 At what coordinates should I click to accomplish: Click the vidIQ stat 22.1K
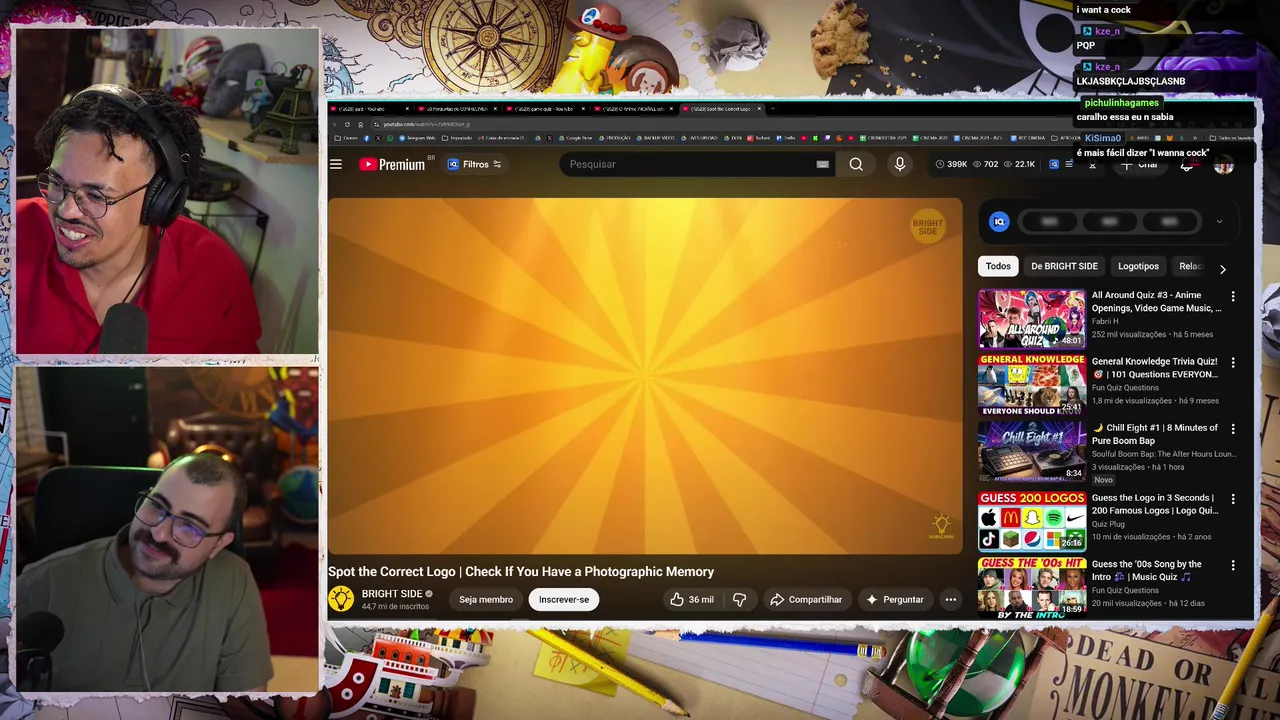point(1018,164)
